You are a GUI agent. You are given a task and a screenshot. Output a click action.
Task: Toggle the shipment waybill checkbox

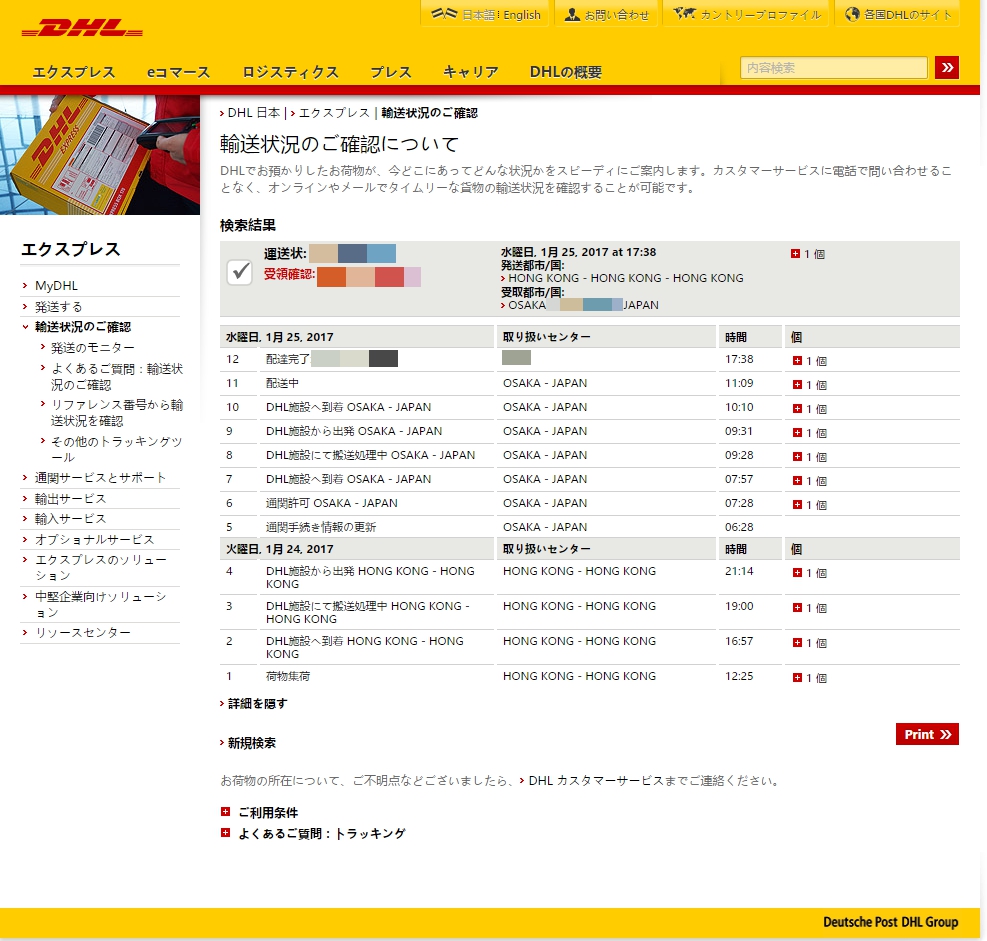tap(239, 272)
